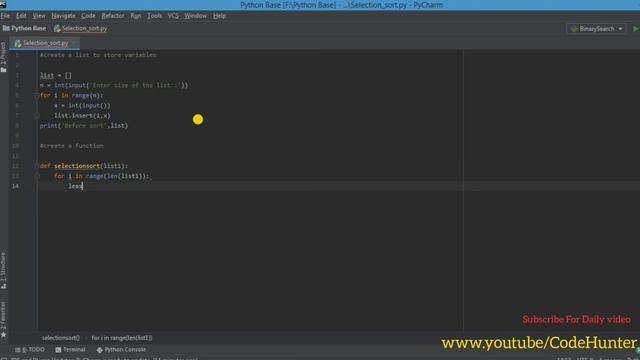Click the 'list.insert(i,x)' code line
This screenshot has width=640, height=360.
82,116
